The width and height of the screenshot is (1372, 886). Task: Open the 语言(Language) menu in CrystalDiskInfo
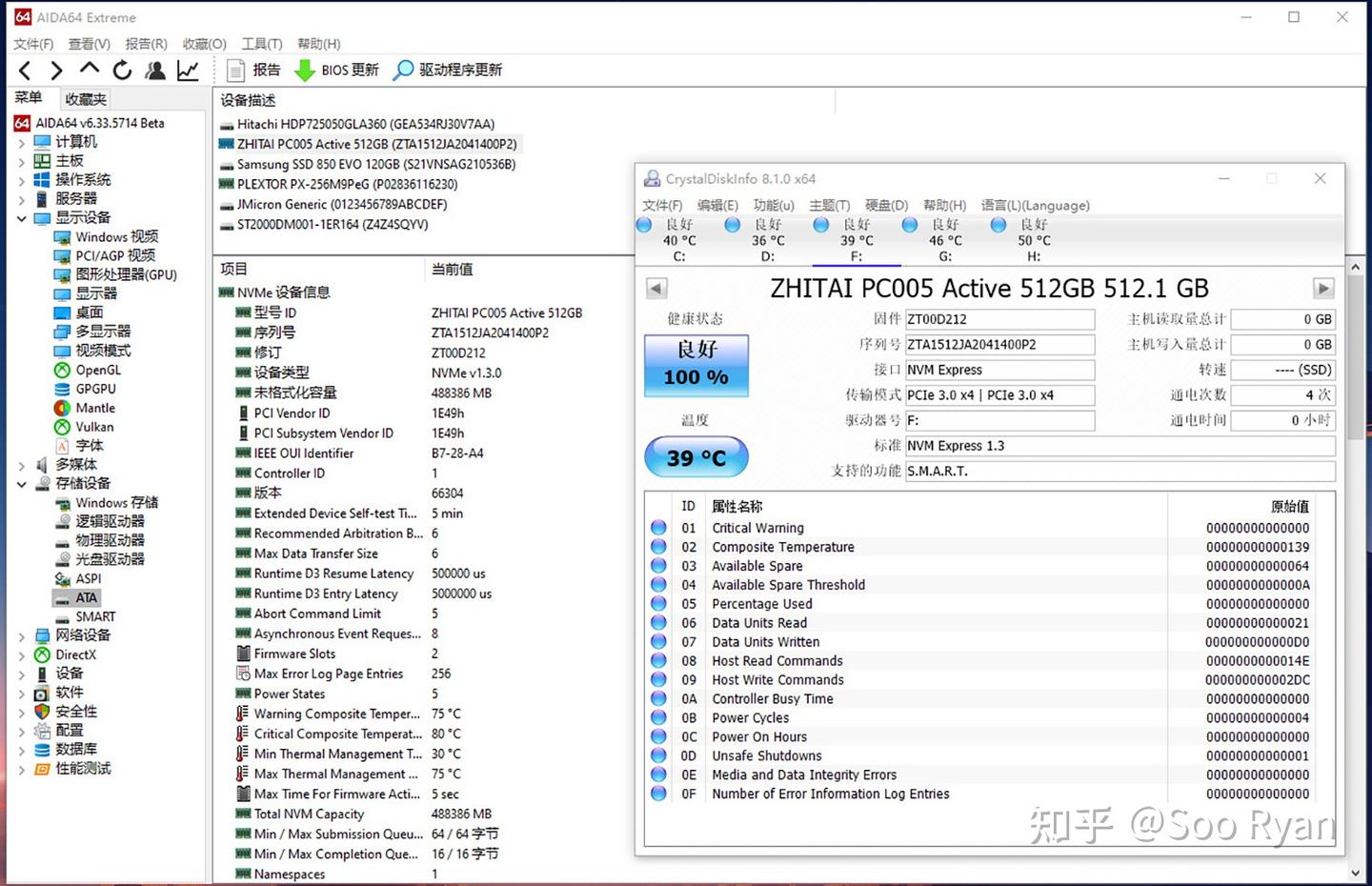(1036, 205)
